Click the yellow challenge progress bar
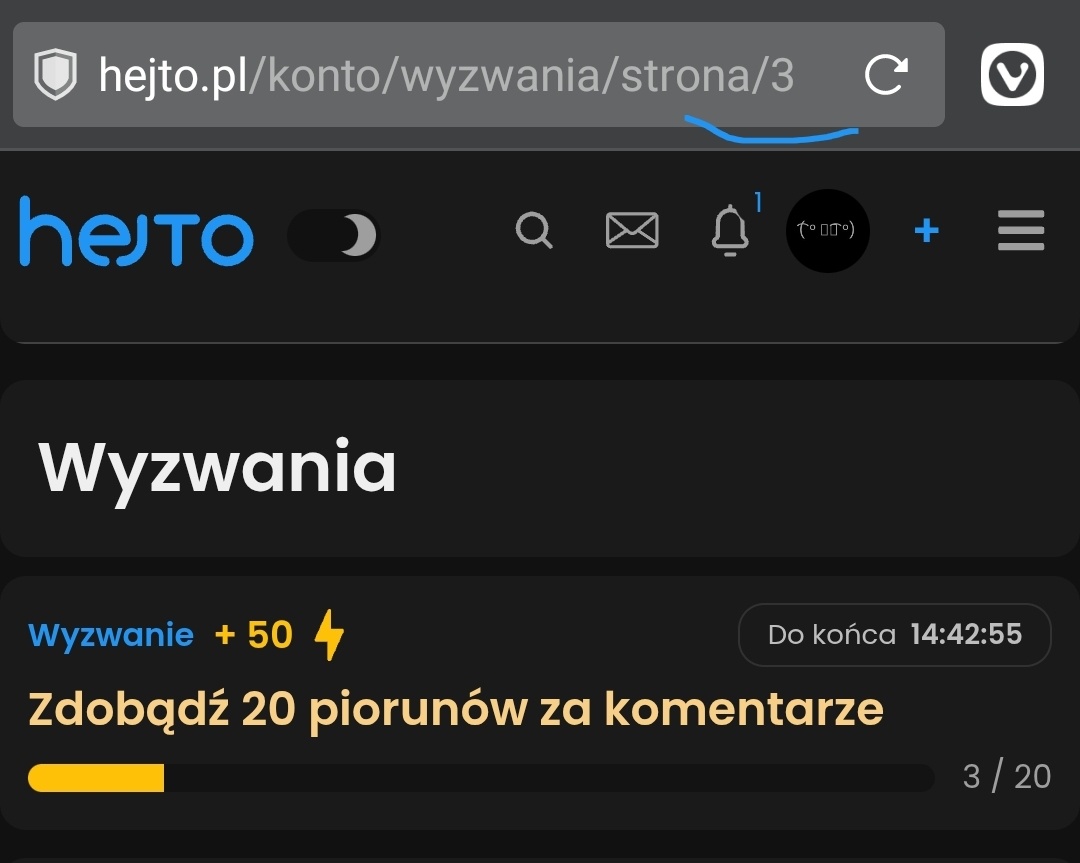Screen dimensions: 1080x863 480,777
